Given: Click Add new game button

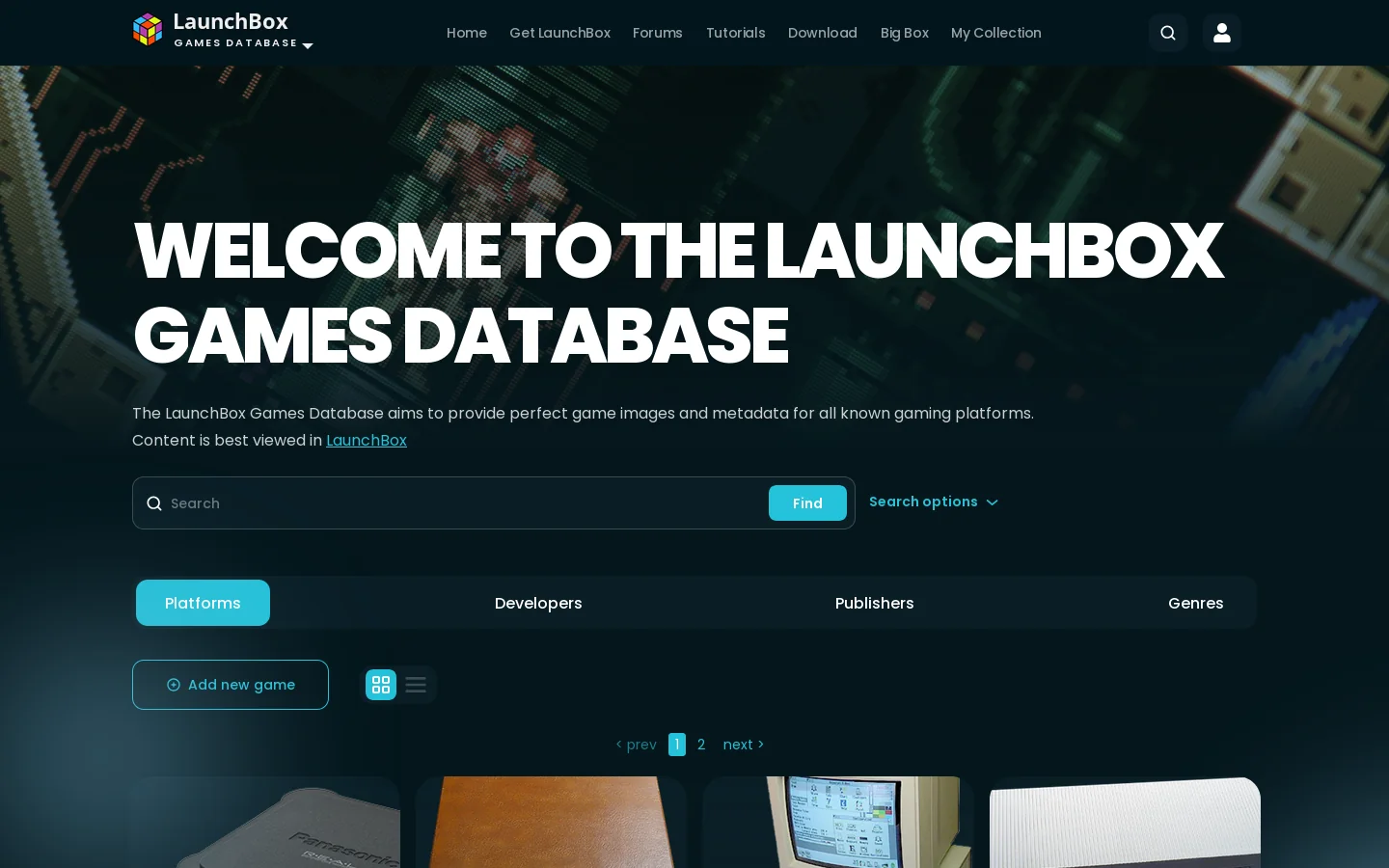Looking at the screenshot, I should [x=231, y=685].
